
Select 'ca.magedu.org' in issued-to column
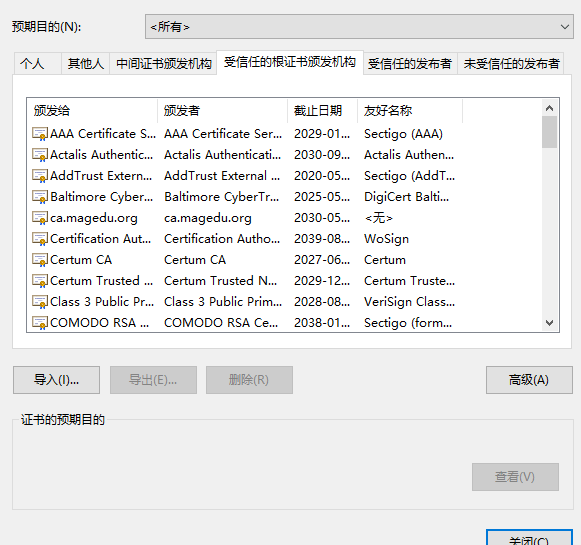coord(94,218)
